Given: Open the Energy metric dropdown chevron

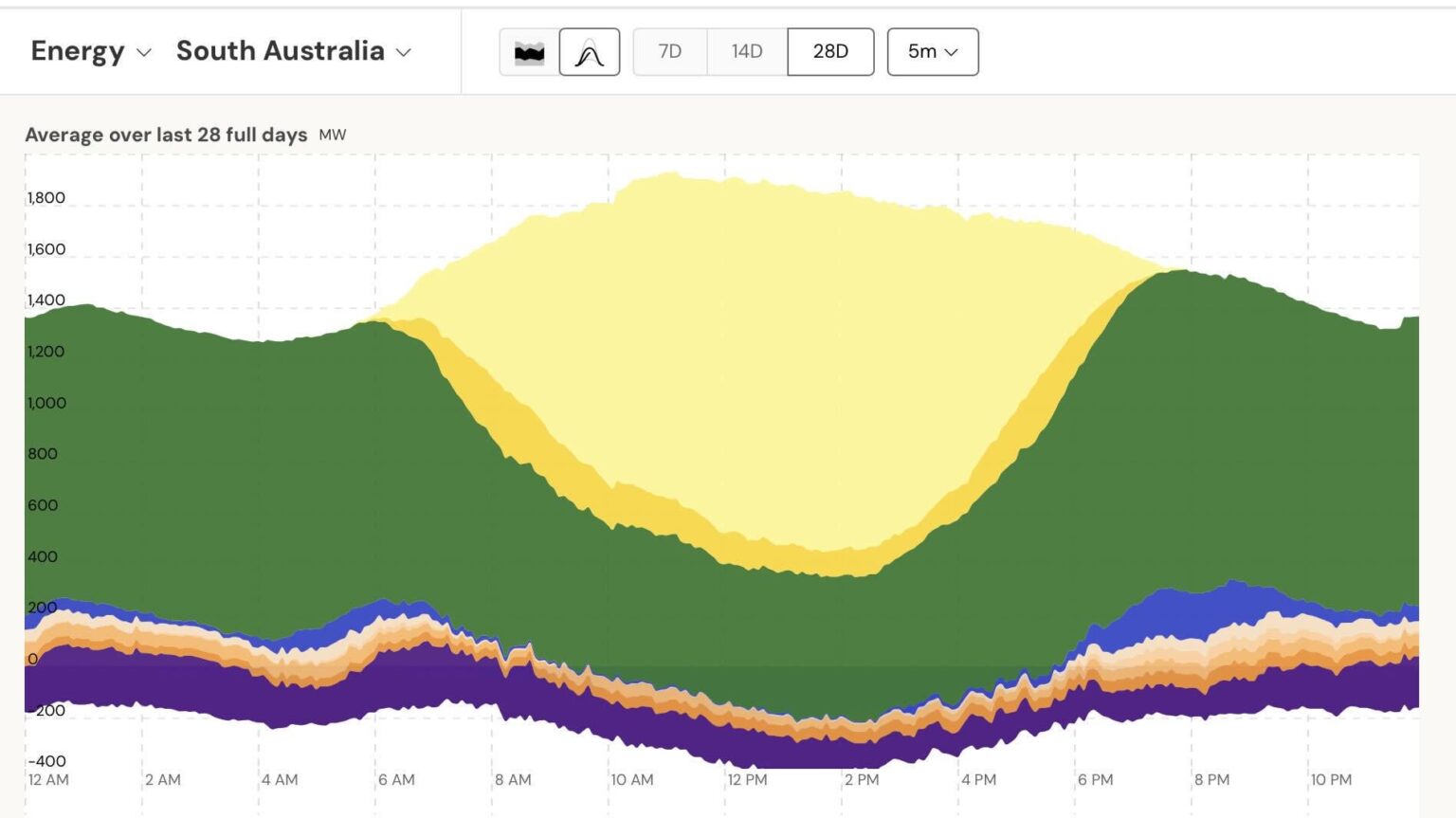Looking at the screenshot, I should click(x=144, y=53).
